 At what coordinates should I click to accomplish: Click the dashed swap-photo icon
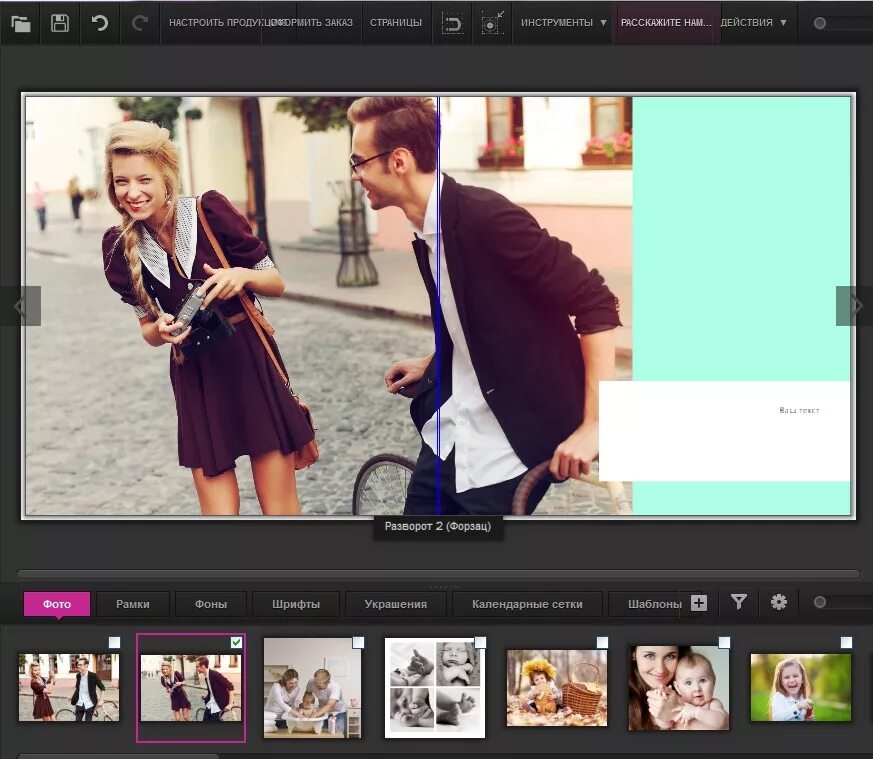(x=452, y=24)
